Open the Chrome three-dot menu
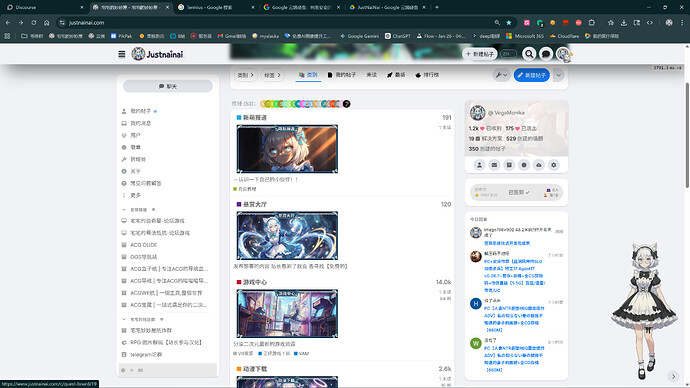This screenshot has width=690, height=388. (682, 22)
